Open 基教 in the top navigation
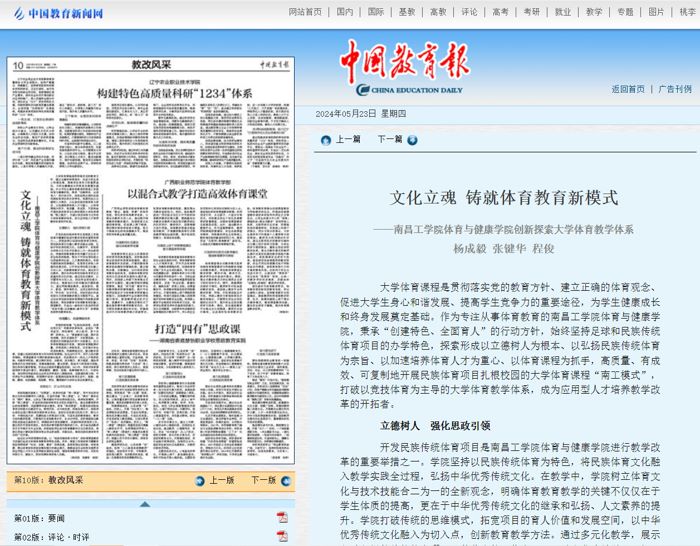This screenshot has width=700, height=546. click(x=407, y=12)
